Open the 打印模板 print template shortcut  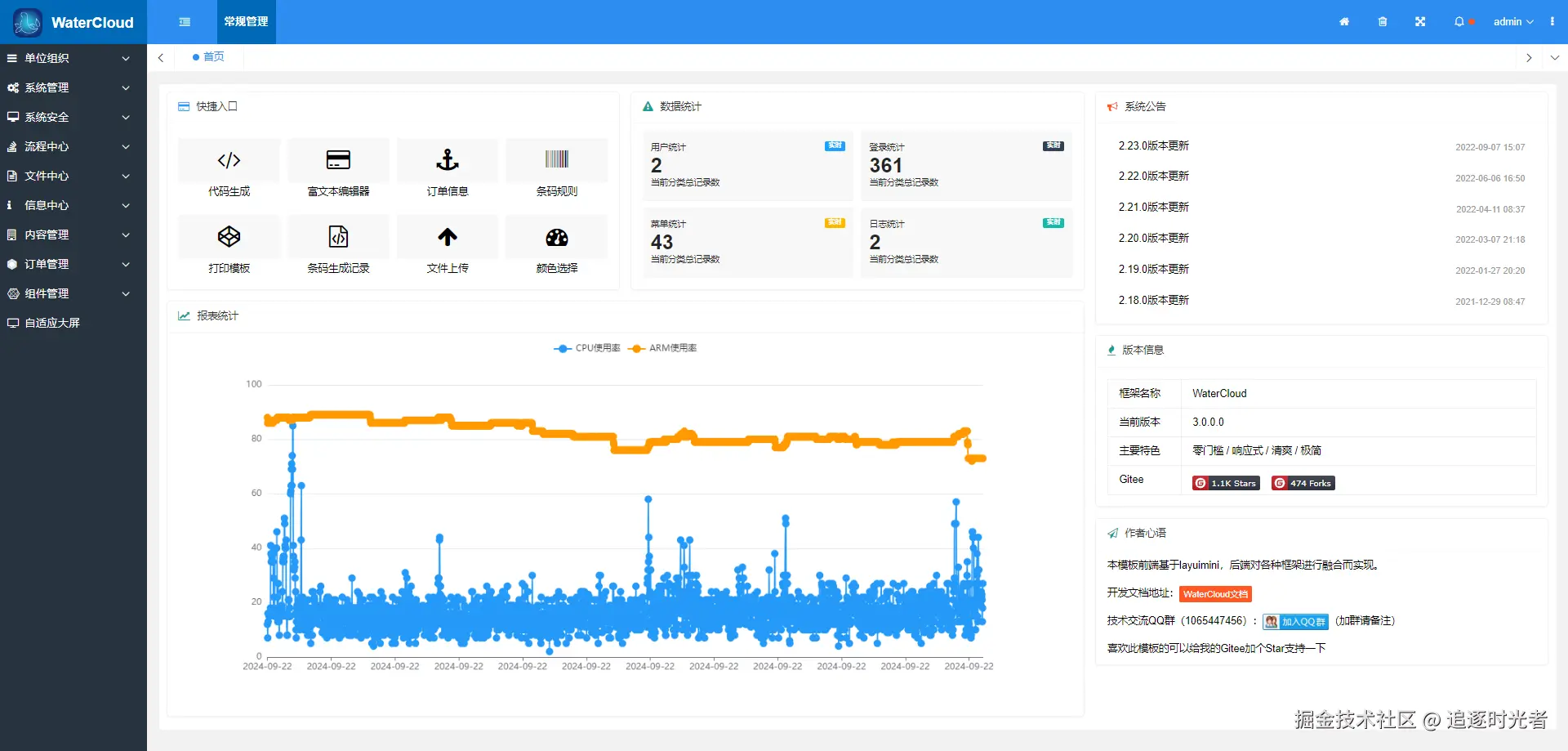(x=229, y=246)
